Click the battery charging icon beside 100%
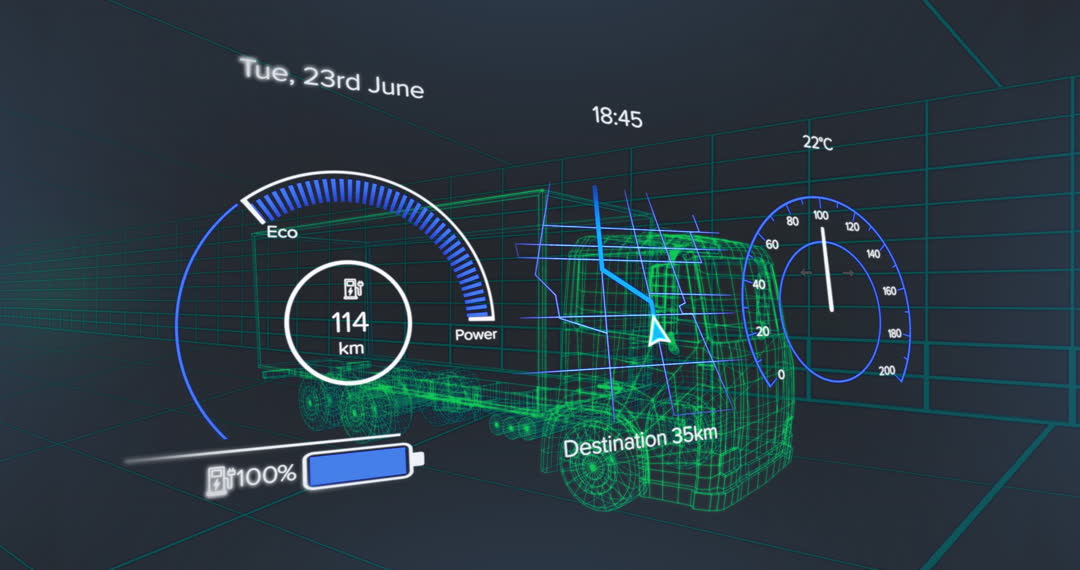The height and width of the screenshot is (570, 1080). point(216,480)
